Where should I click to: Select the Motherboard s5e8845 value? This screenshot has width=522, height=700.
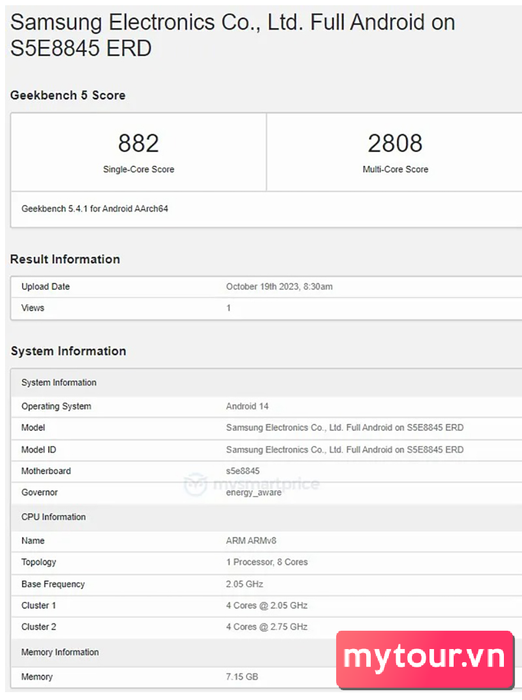[x=243, y=471]
